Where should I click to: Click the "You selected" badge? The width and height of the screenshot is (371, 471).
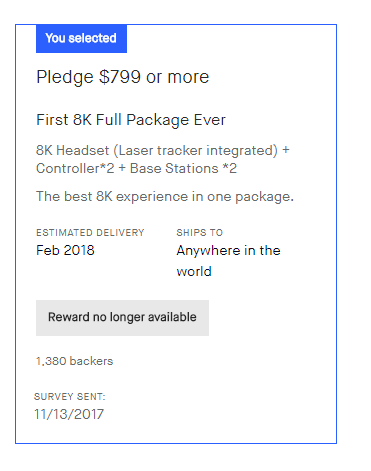[81, 38]
